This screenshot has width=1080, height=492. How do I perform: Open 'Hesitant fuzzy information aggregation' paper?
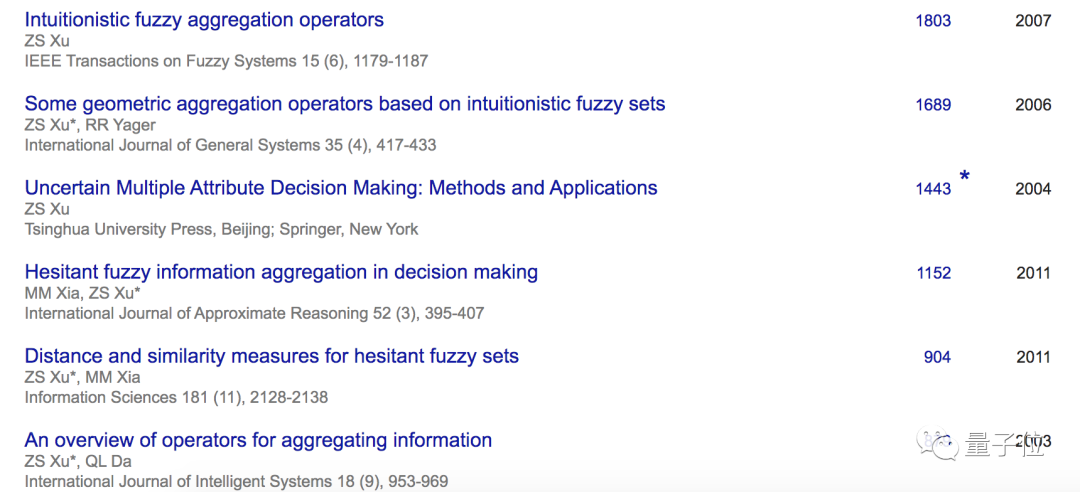tap(281, 272)
